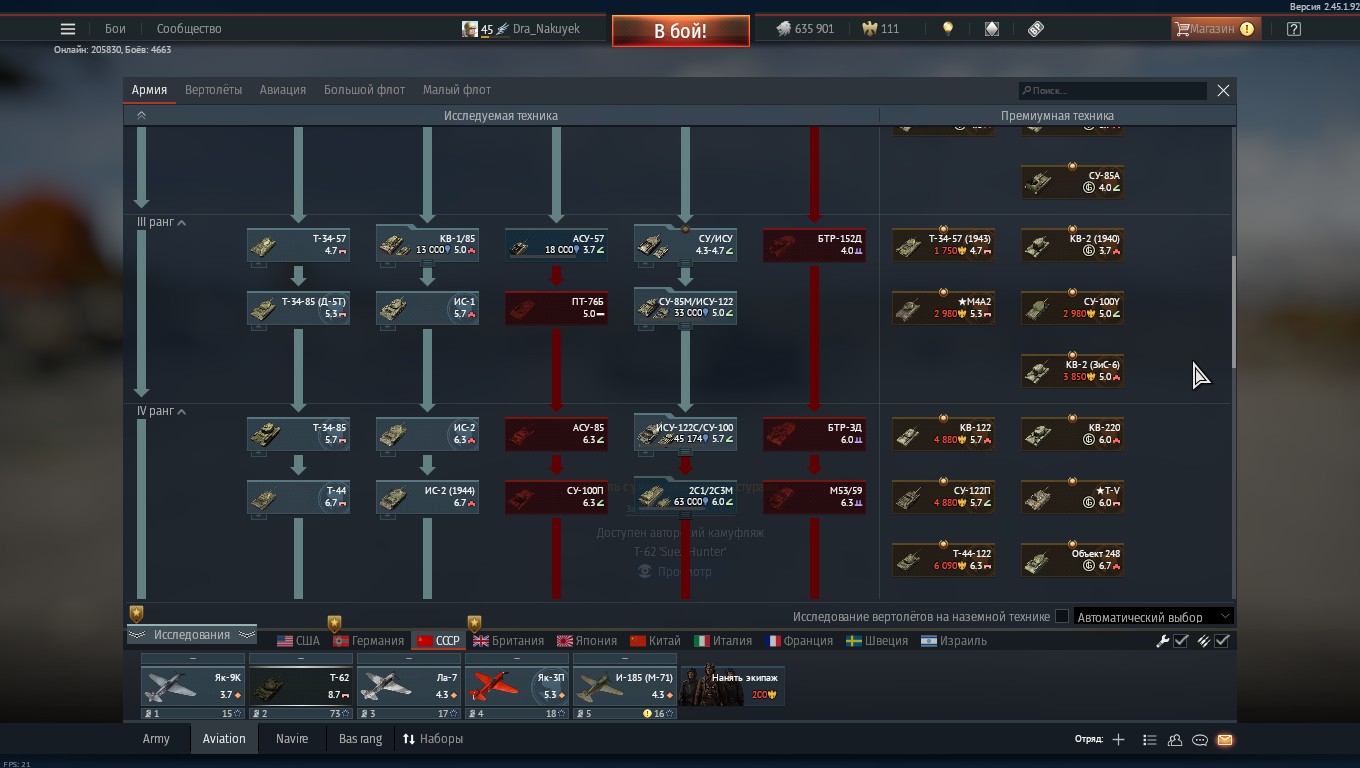Open the diamond-shaped top bar icon
The height and width of the screenshot is (768, 1360).
point(992,29)
